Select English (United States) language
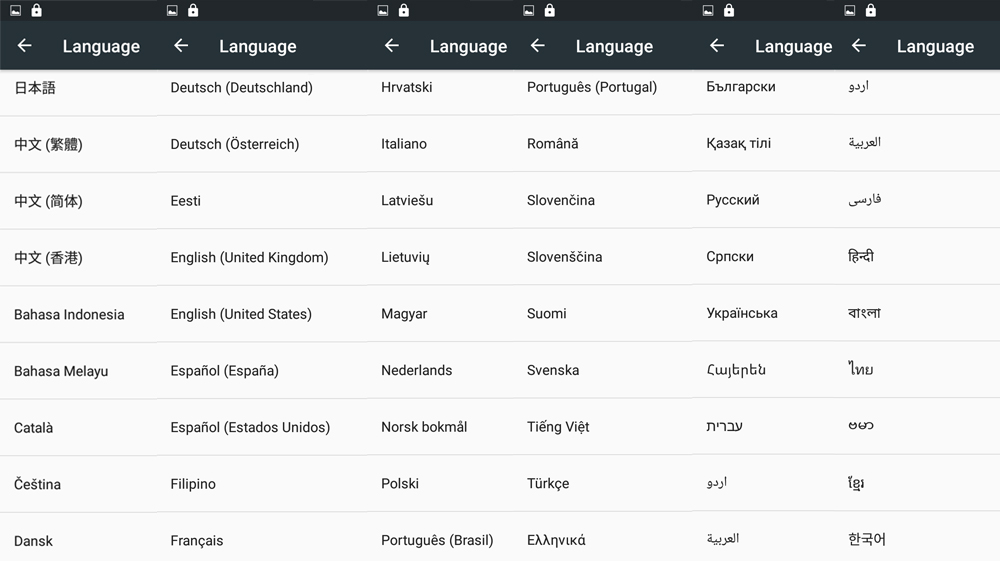This screenshot has width=1000, height=561. click(x=241, y=314)
